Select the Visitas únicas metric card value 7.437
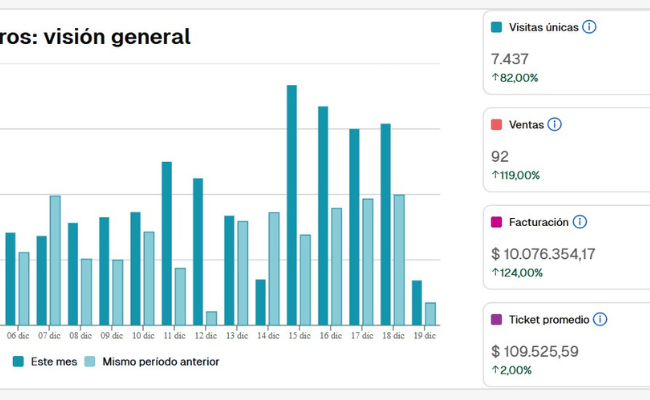 click(510, 59)
